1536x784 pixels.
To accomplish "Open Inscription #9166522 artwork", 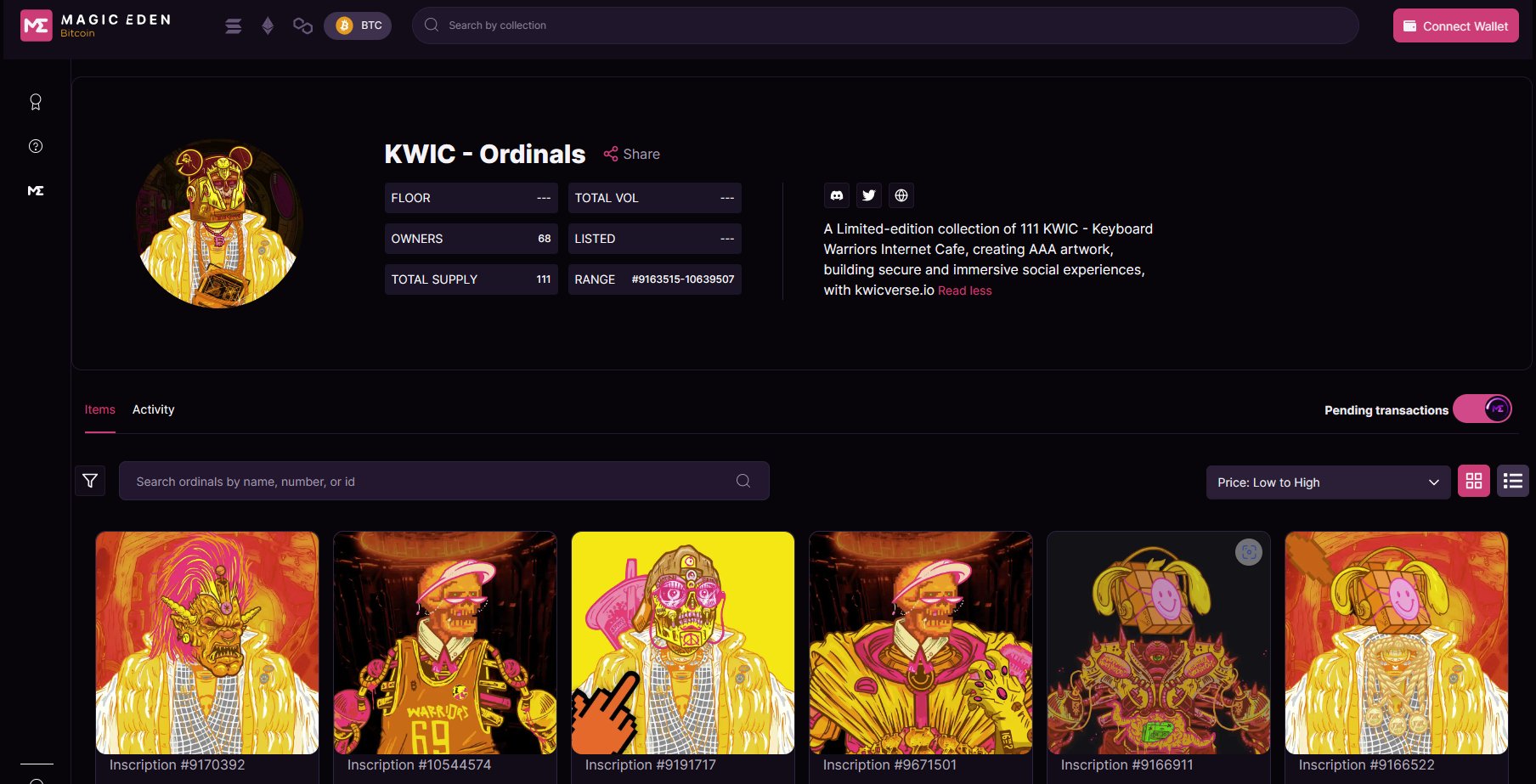I will click(1397, 643).
